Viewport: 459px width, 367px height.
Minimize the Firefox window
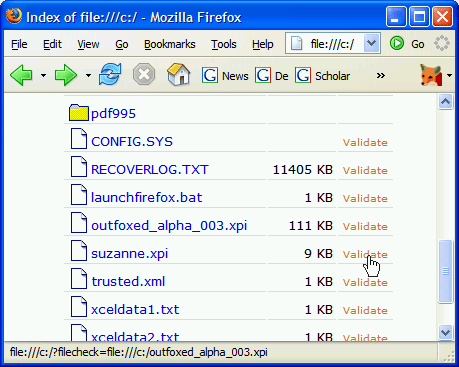click(396, 16)
